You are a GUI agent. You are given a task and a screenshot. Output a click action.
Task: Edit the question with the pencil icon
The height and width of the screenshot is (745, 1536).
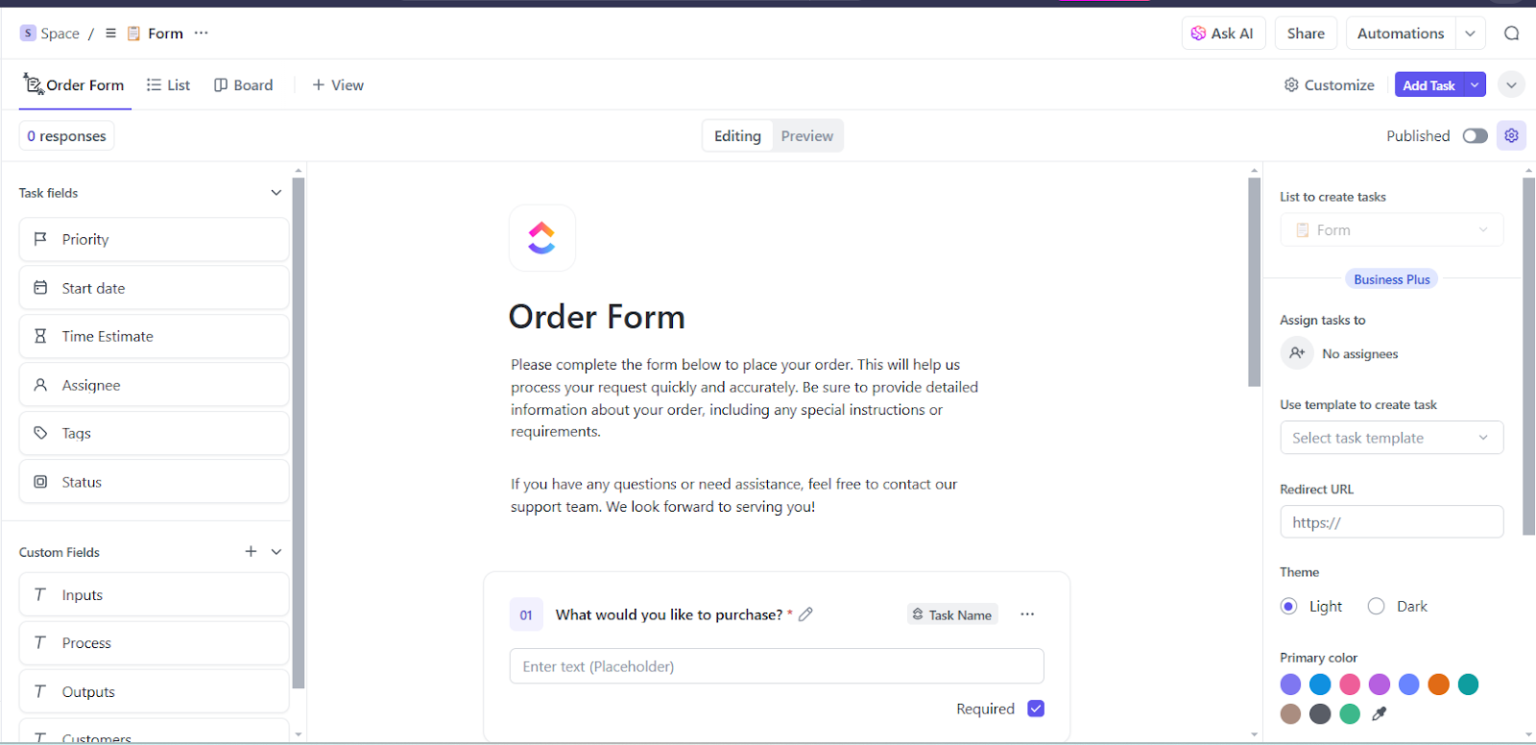tap(806, 614)
